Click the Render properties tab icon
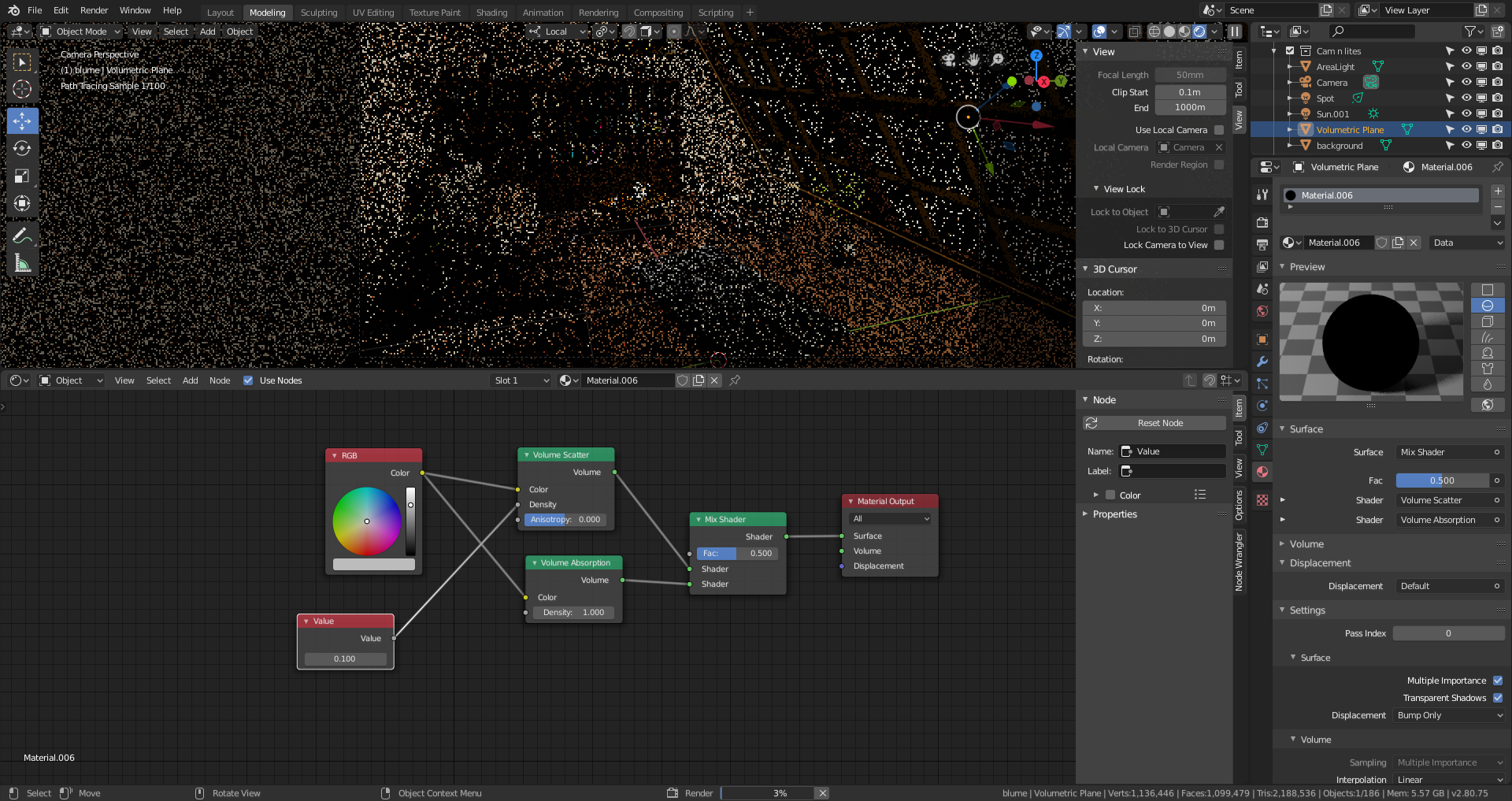The image size is (1512, 801). 1262,223
